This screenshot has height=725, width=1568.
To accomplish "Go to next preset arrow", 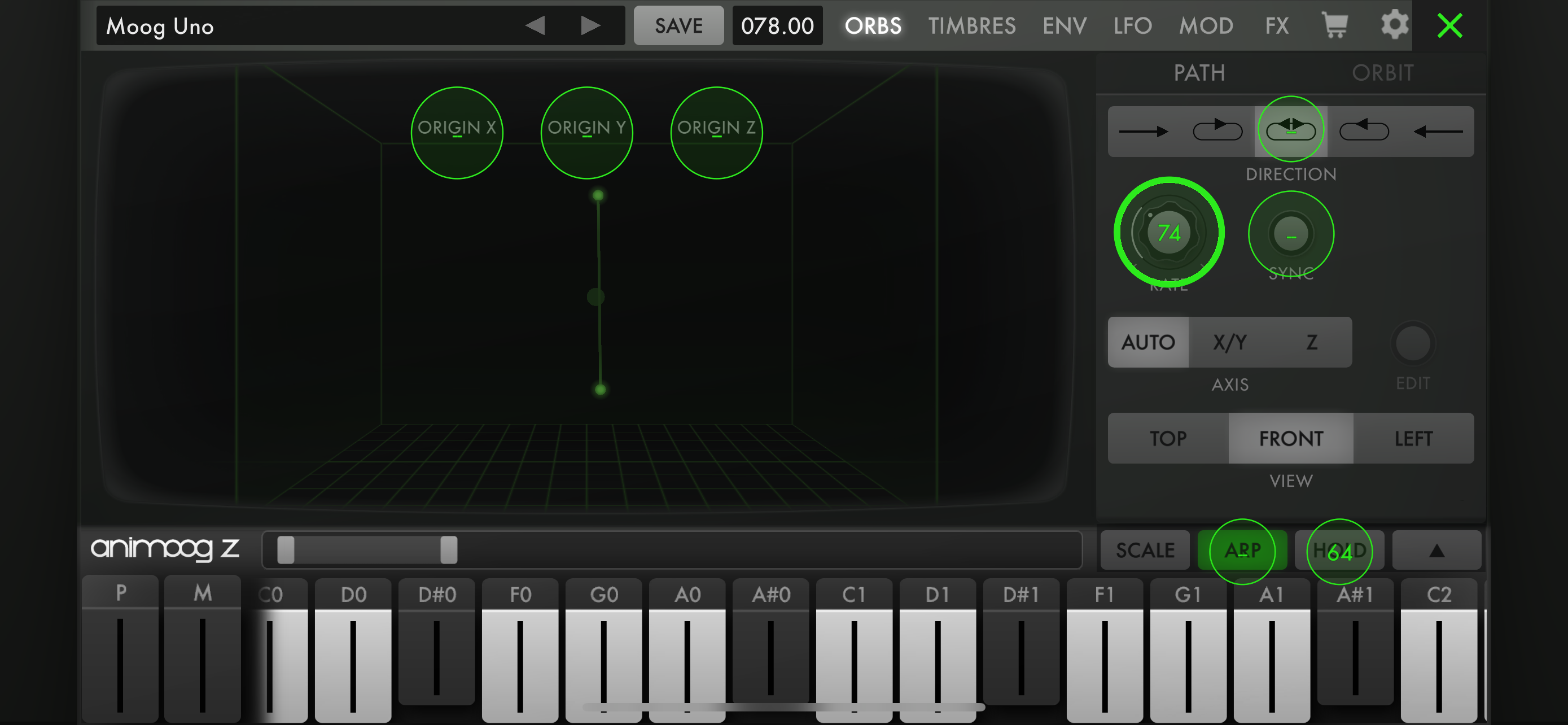I will (x=590, y=25).
